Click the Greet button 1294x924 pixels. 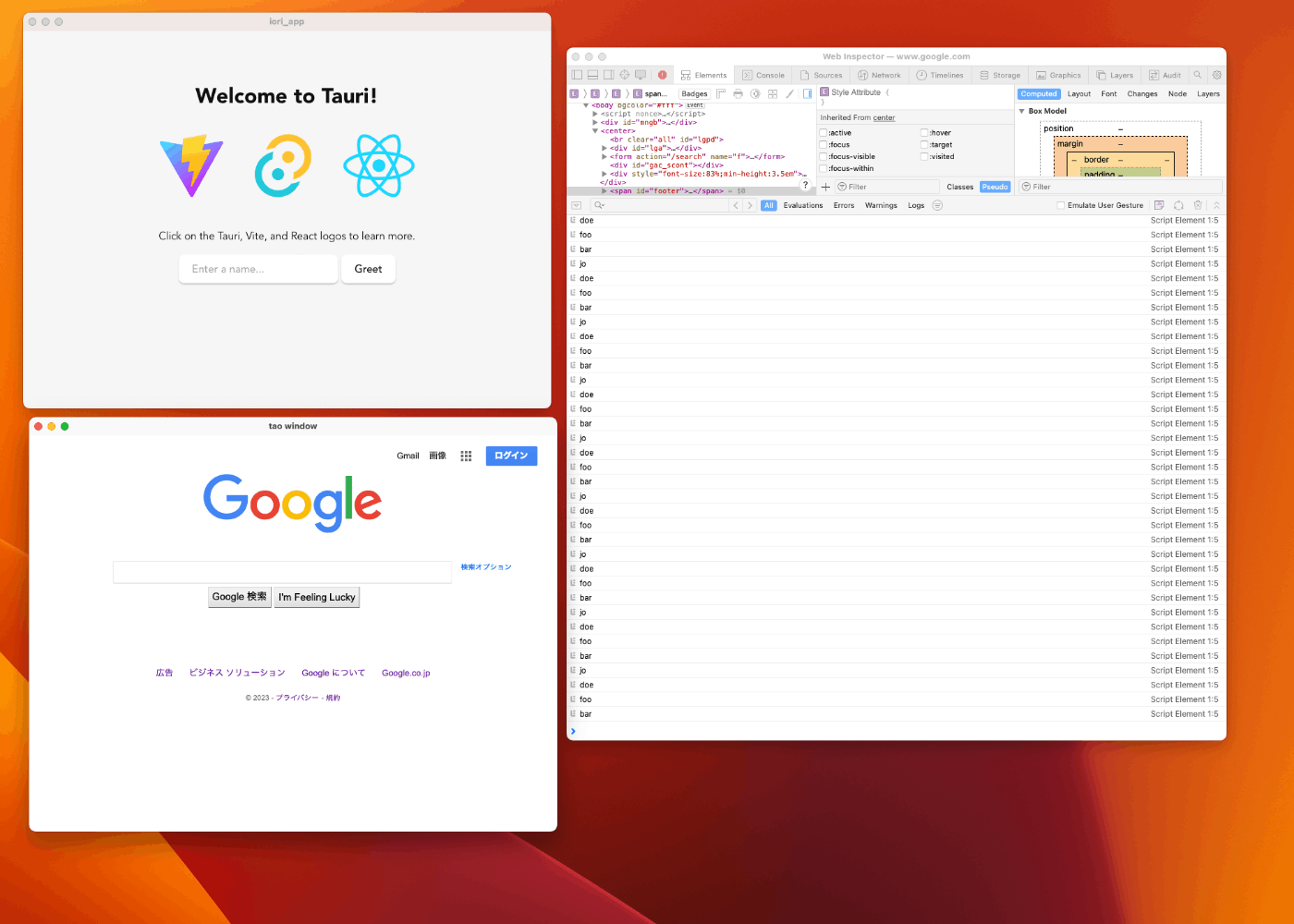[368, 269]
